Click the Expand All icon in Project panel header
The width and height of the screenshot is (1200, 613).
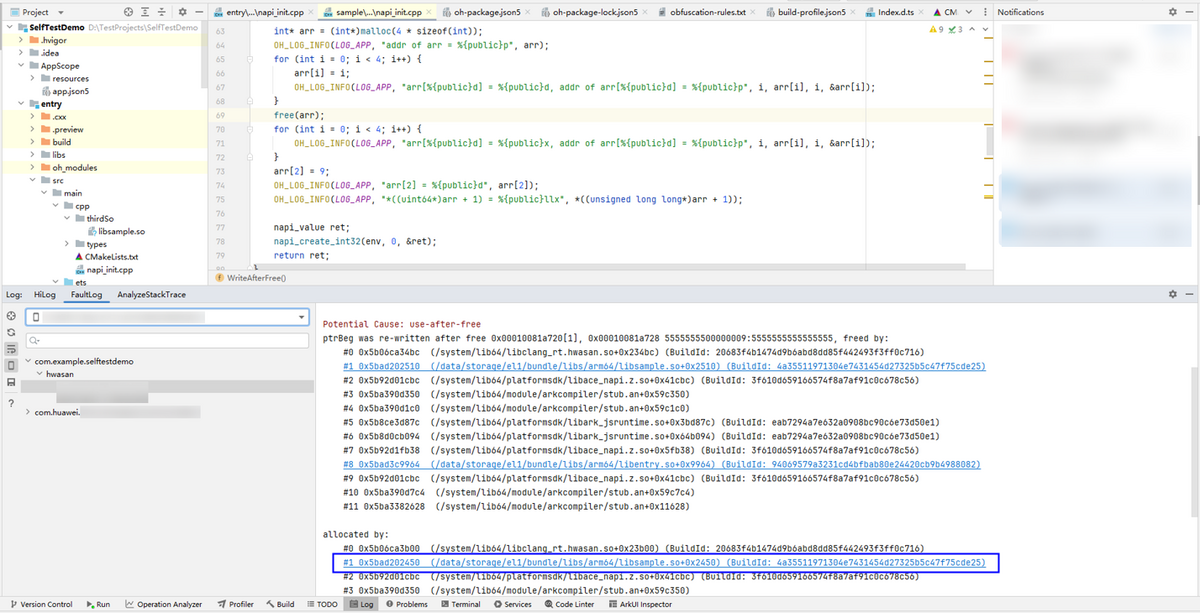pos(145,12)
